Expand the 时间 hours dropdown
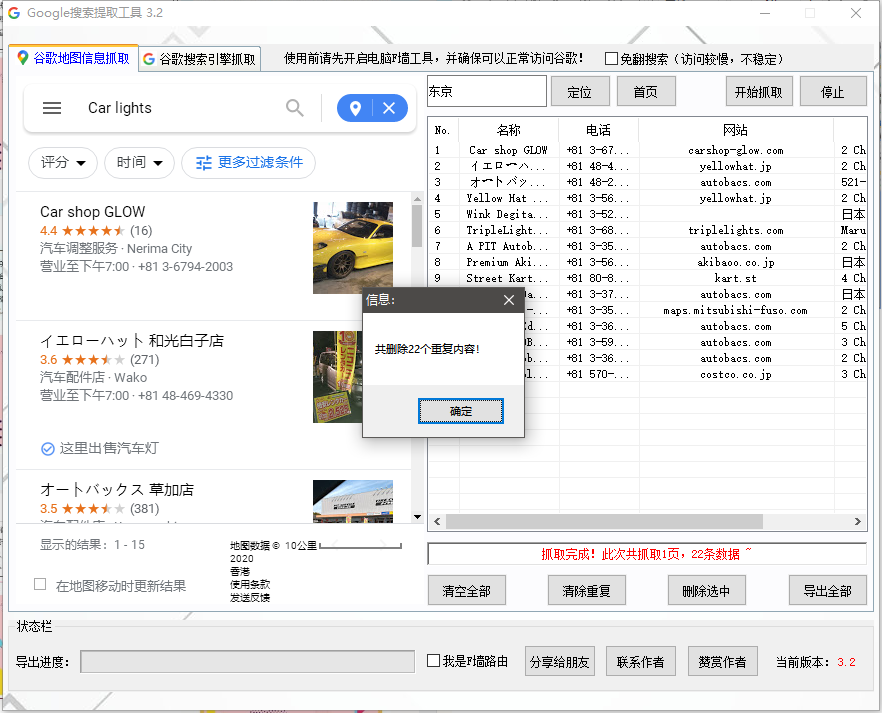This screenshot has height=713, width=882. coord(140,163)
